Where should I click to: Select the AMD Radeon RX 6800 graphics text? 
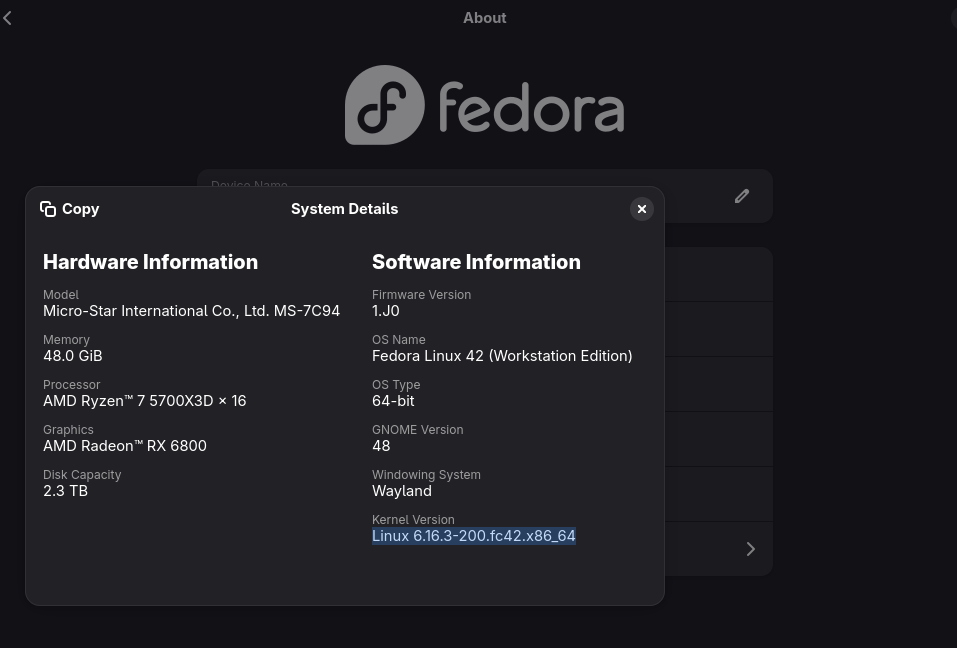coord(125,446)
